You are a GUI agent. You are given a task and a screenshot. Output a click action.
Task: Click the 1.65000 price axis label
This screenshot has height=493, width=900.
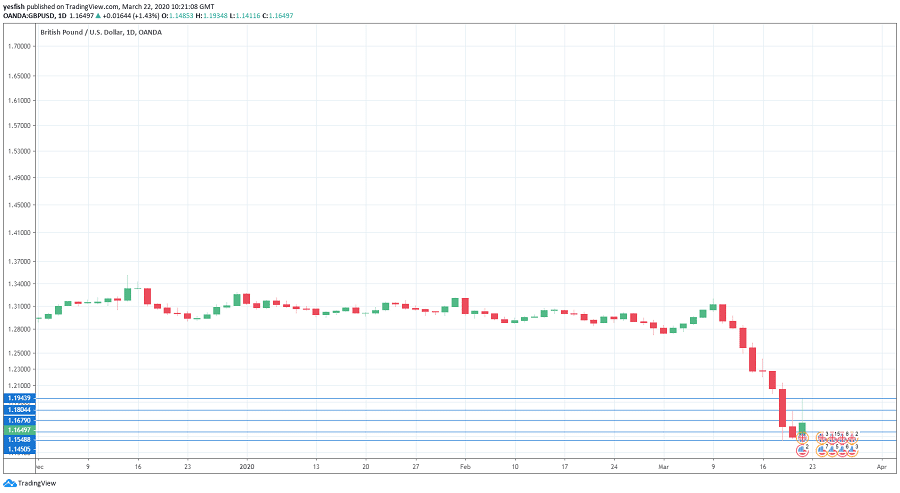19,76
